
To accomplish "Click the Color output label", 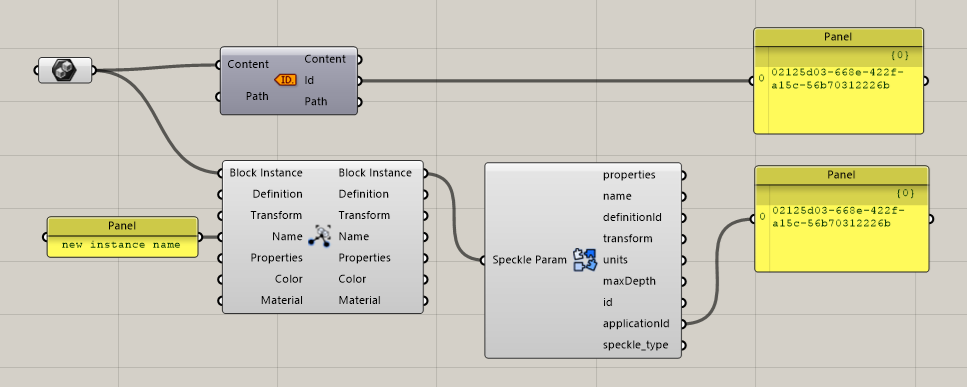I will (x=352, y=279).
